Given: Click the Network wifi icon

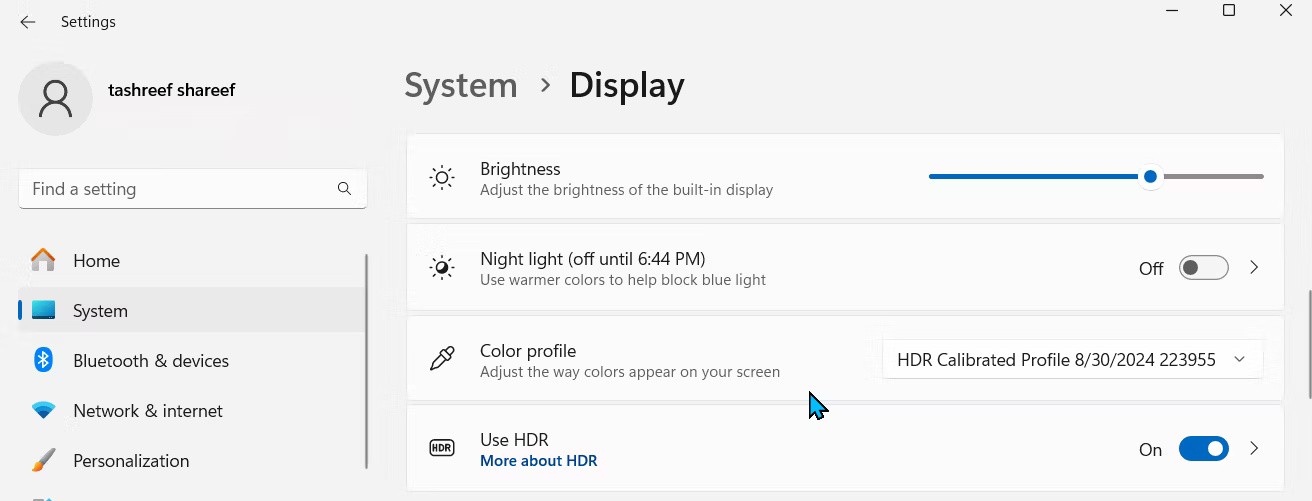Looking at the screenshot, I should (x=43, y=410).
